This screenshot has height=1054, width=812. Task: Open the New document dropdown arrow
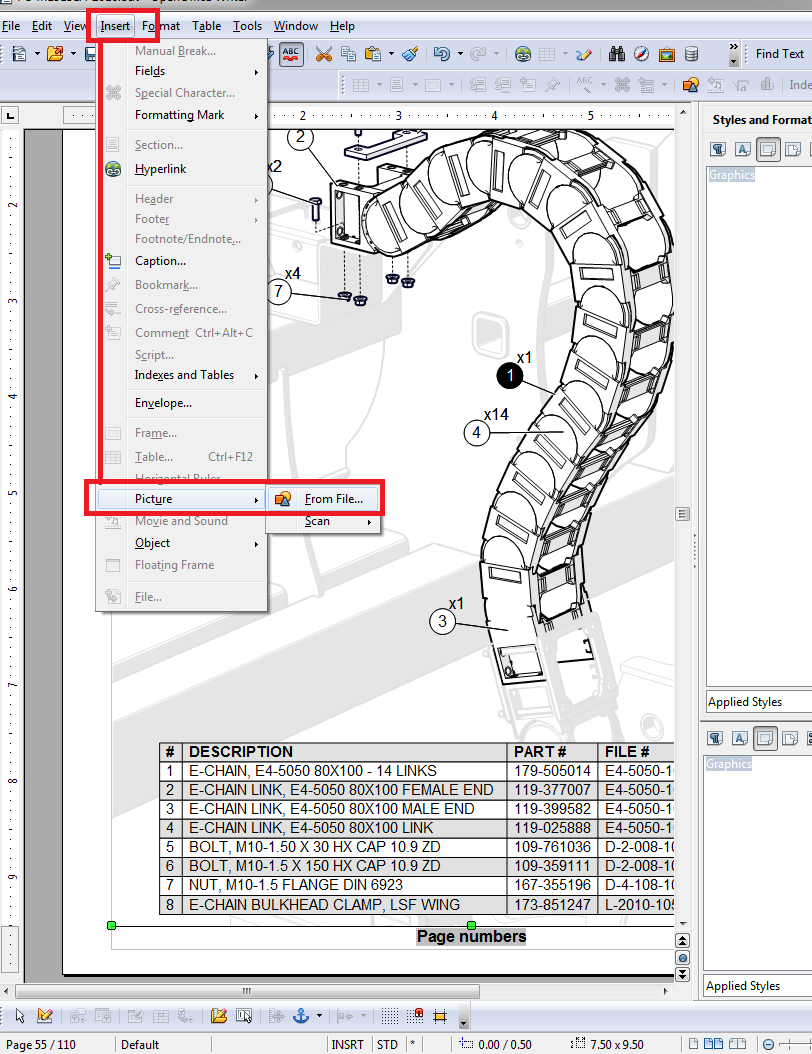[37, 54]
